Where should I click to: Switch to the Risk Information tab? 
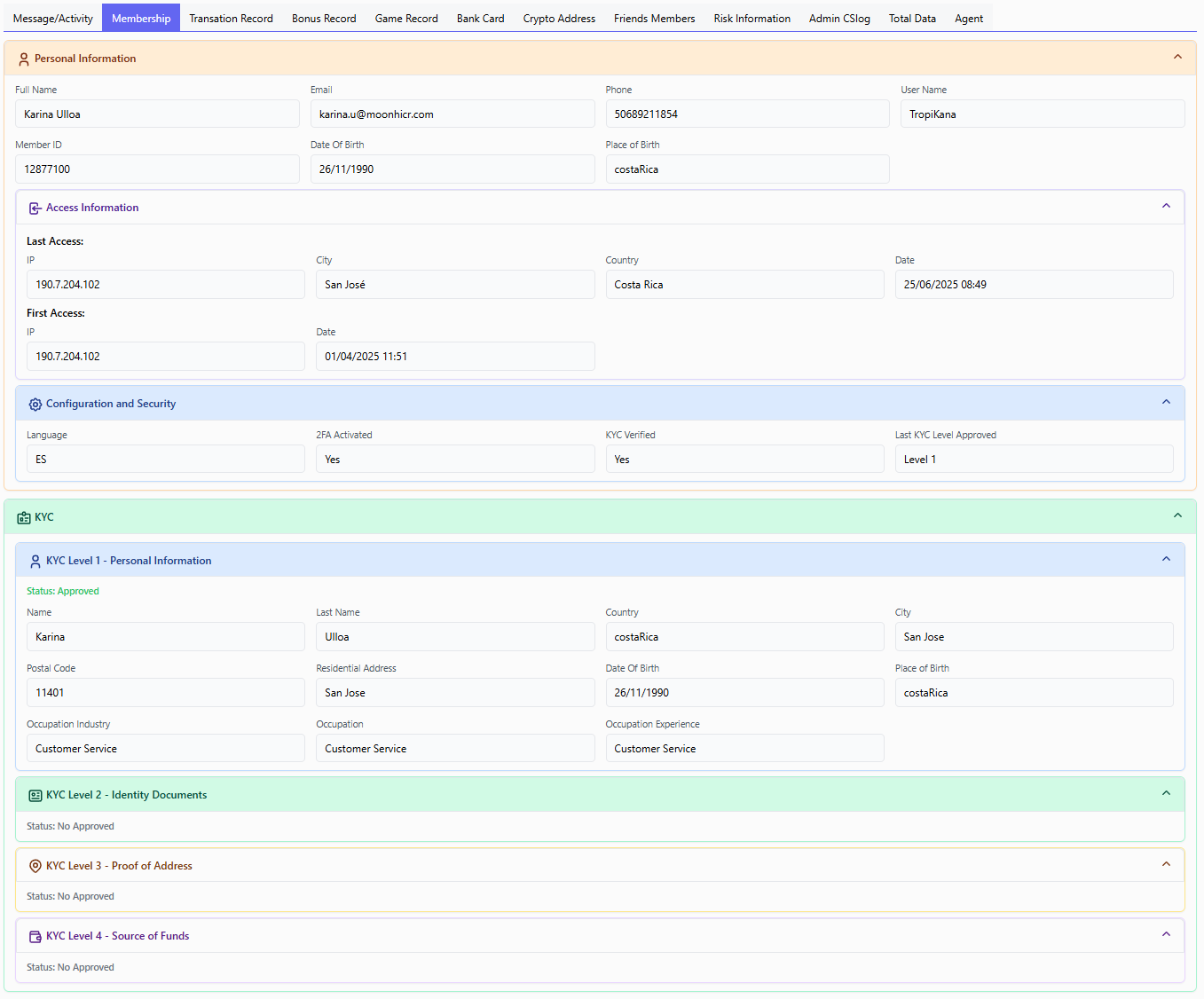point(752,19)
